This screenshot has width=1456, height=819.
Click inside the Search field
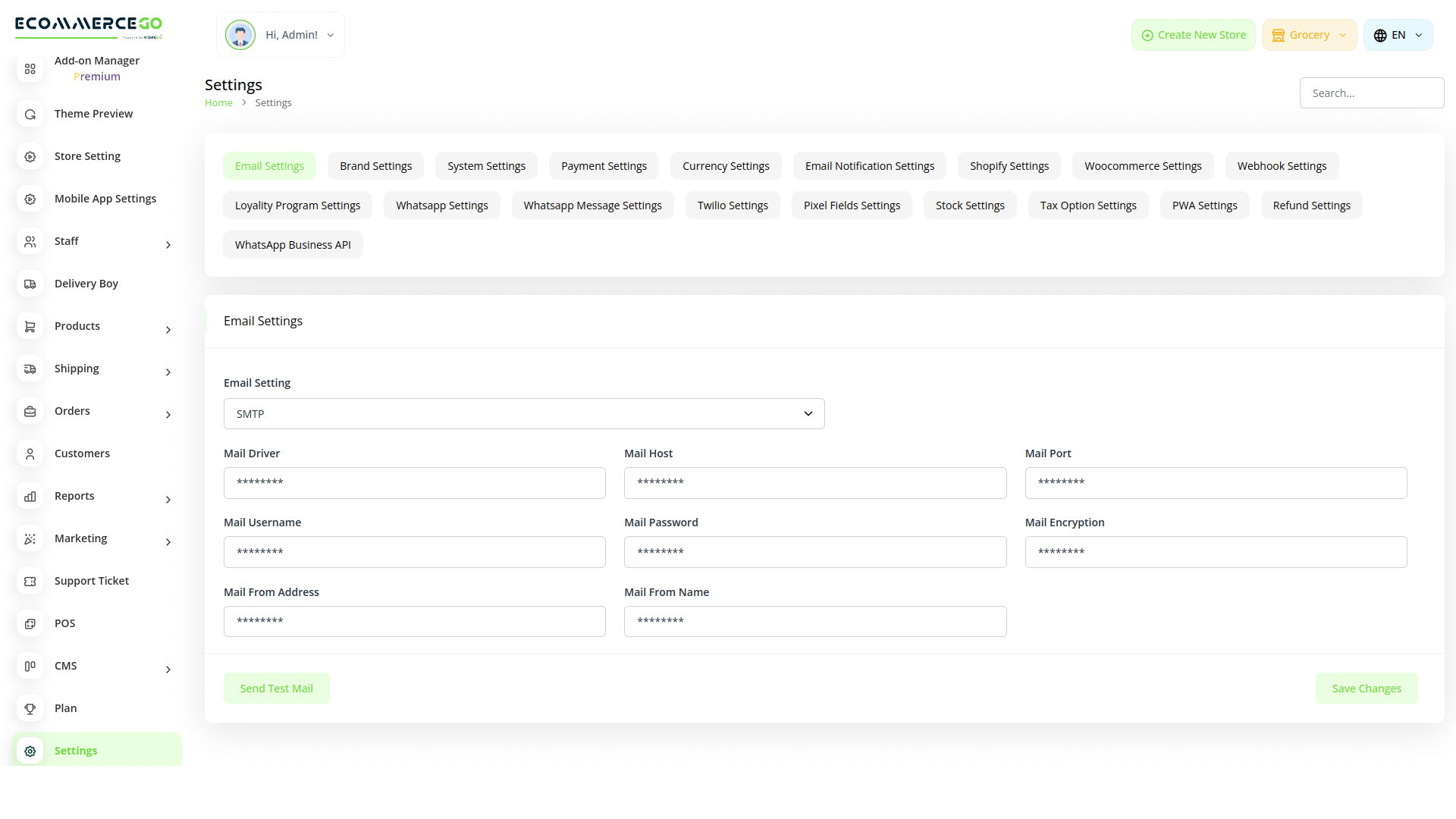click(x=1372, y=93)
